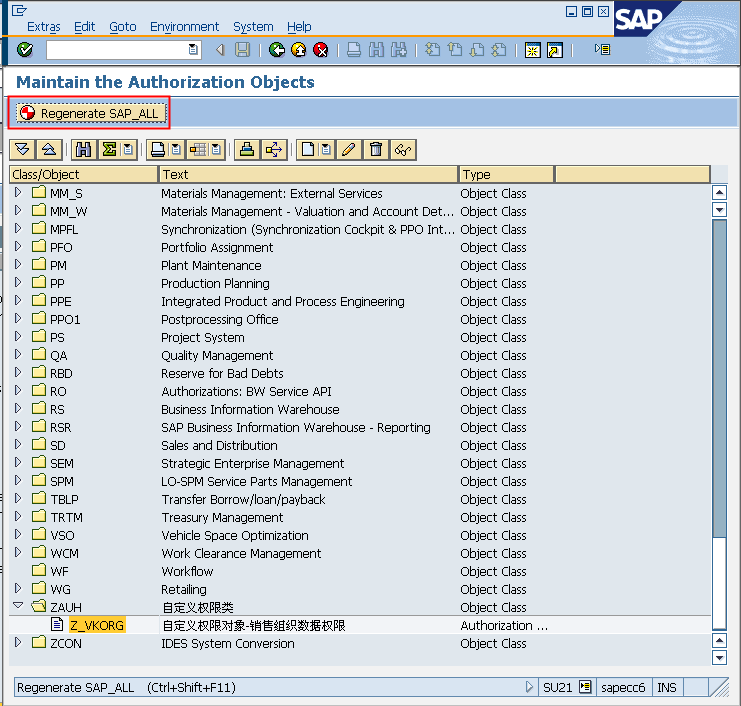Click the top scroll-up arrow of tree
741x706 pixels.
[x=719, y=193]
